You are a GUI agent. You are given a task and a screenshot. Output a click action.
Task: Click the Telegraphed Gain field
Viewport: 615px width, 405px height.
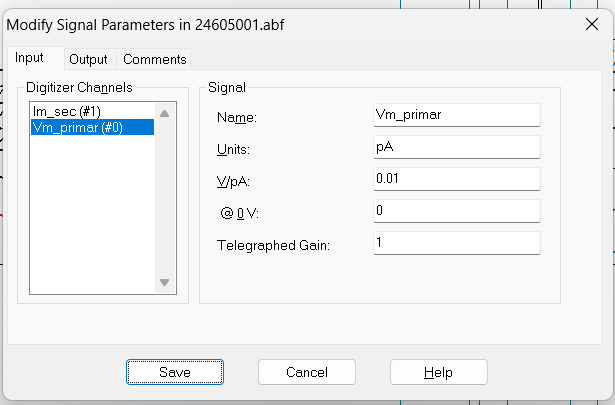pyautogui.click(x=457, y=243)
